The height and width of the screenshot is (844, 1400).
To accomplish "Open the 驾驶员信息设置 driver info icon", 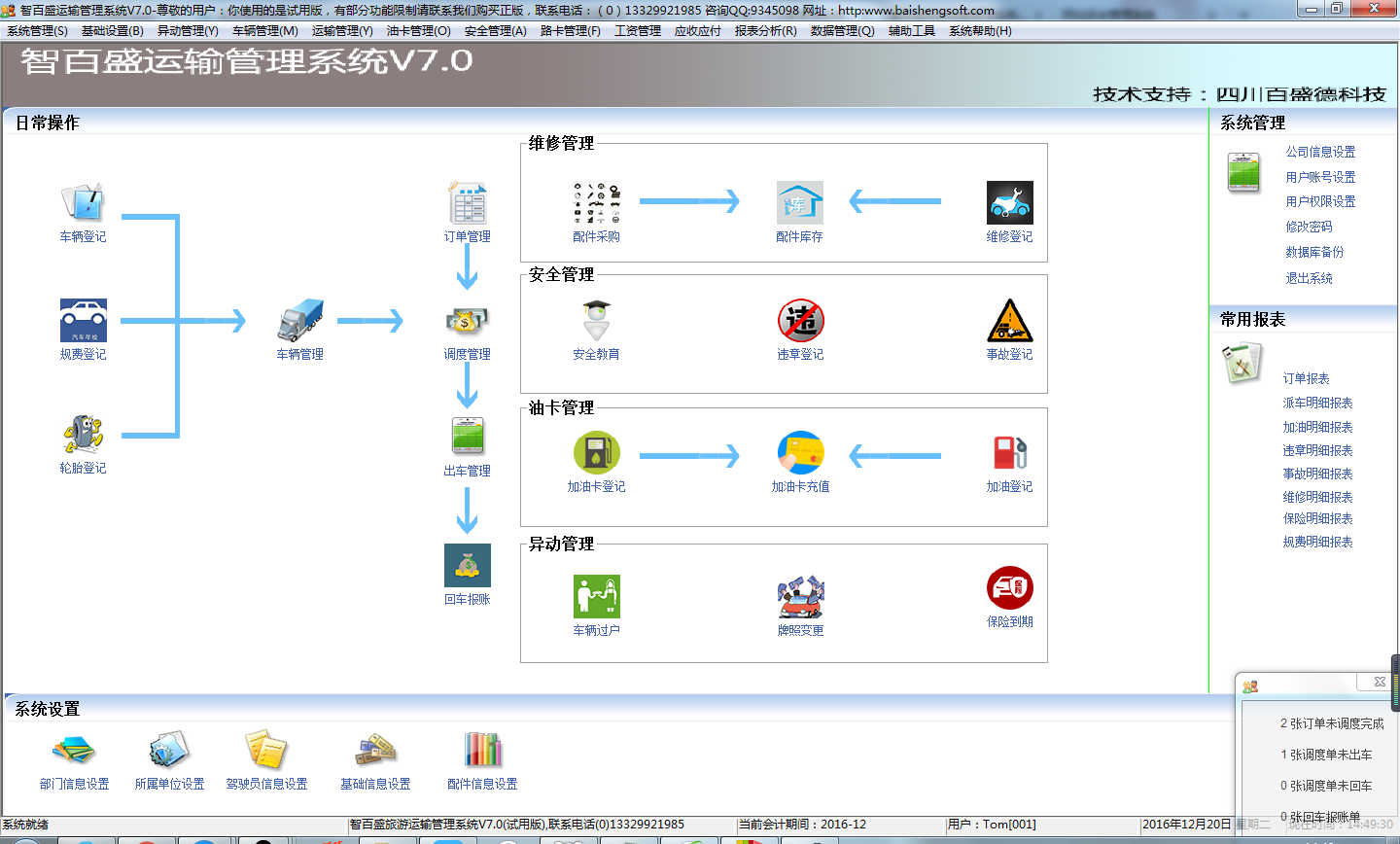I will [x=266, y=750].
